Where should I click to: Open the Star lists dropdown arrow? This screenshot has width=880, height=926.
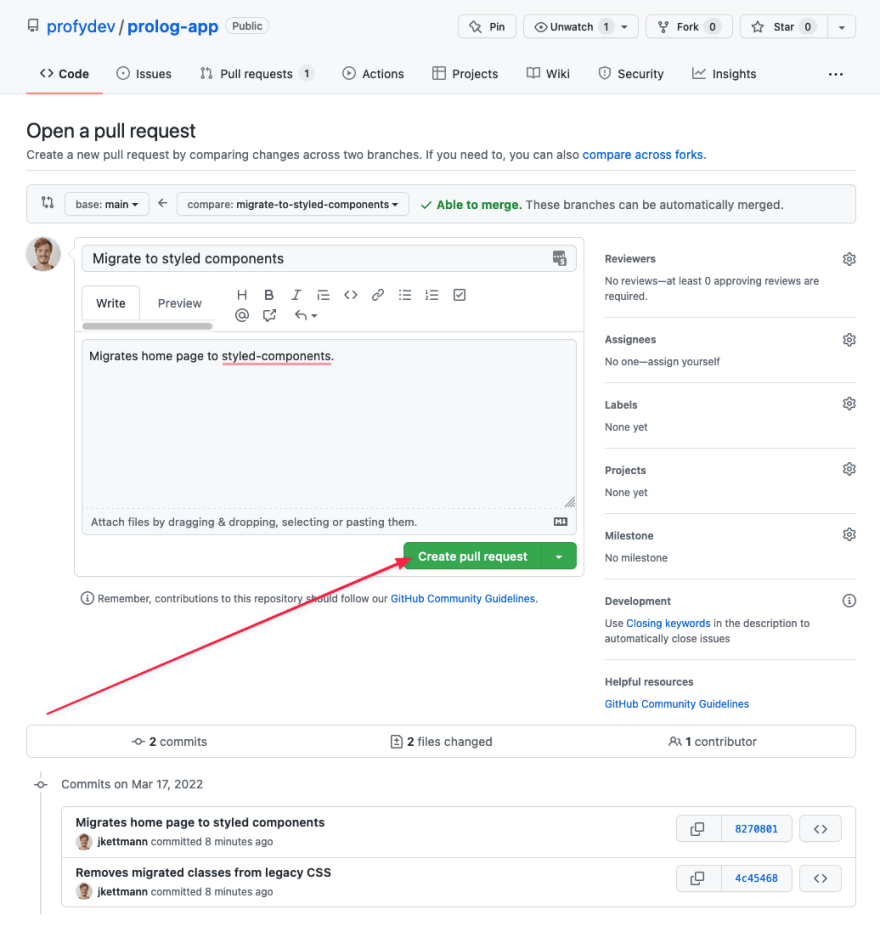[842, 27]
